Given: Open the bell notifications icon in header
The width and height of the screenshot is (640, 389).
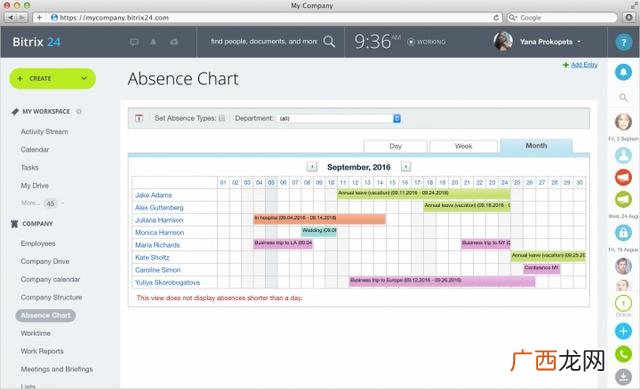Looking at the screenshot, I should coord(153,42).
